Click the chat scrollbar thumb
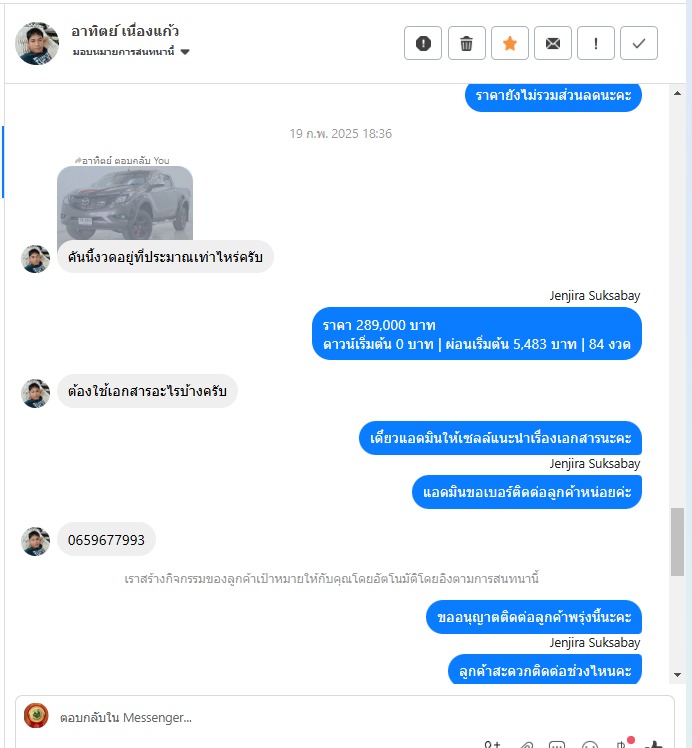This screenshot has height=748, width=692. [677, 542]
